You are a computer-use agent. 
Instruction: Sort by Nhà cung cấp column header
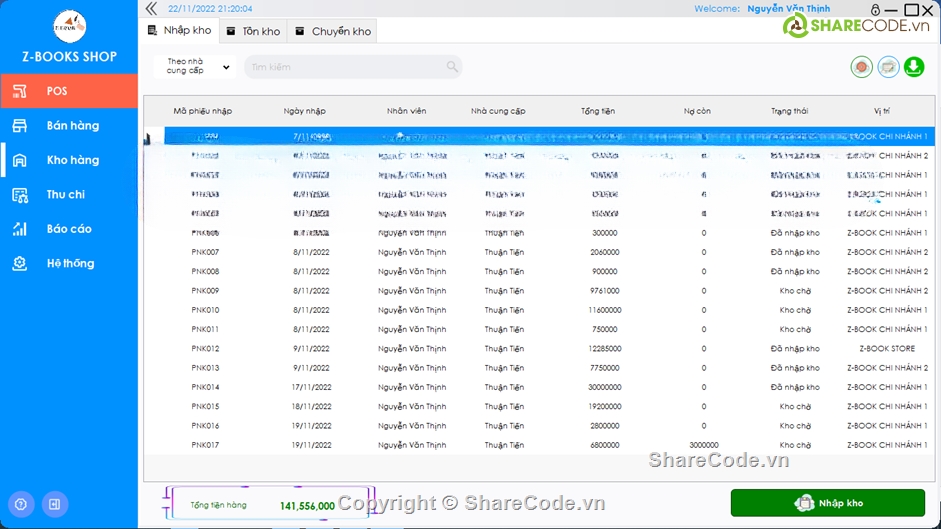click(498, 111)
